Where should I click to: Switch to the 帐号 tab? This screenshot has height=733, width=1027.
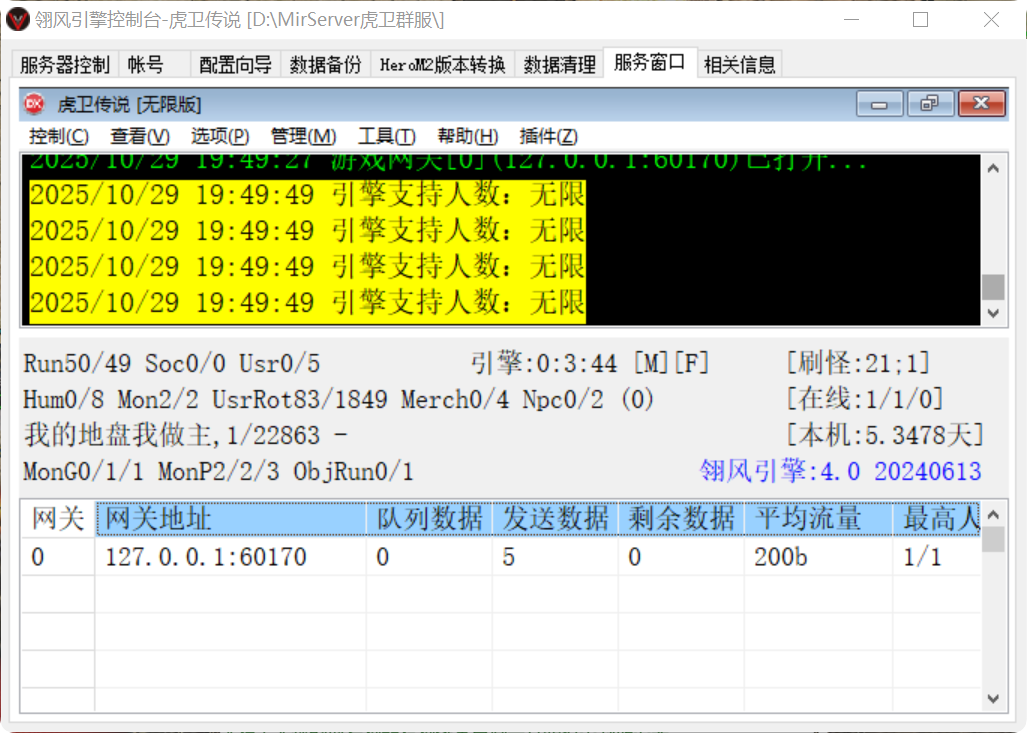tap(147, 63)
